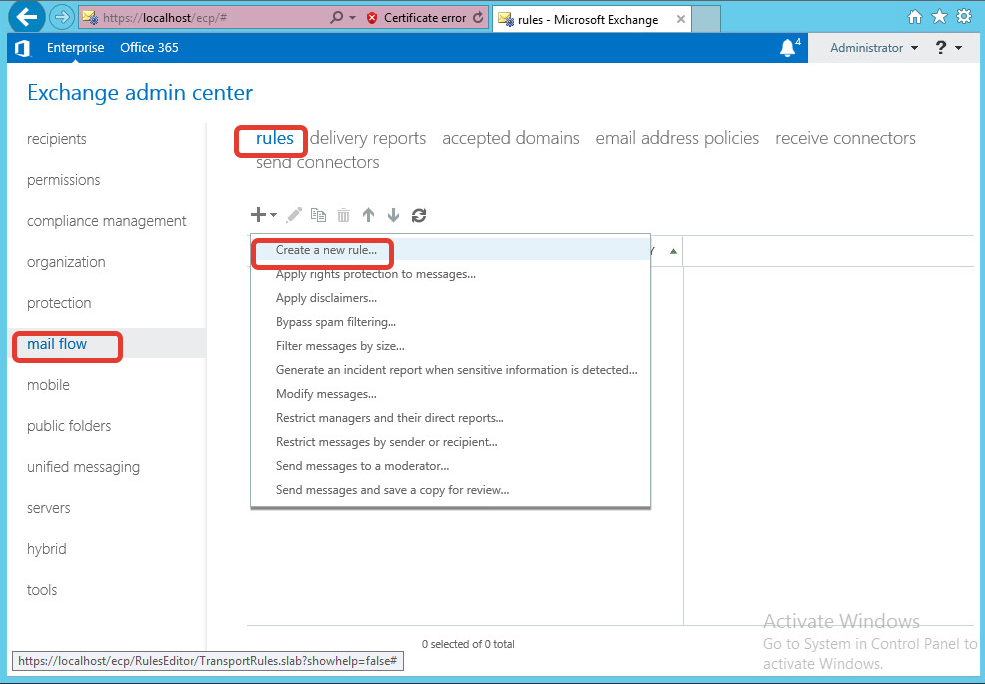This screenshot has width=985, height=684.
Task: Click the Office 365 link in header
Action: [149, 48]
